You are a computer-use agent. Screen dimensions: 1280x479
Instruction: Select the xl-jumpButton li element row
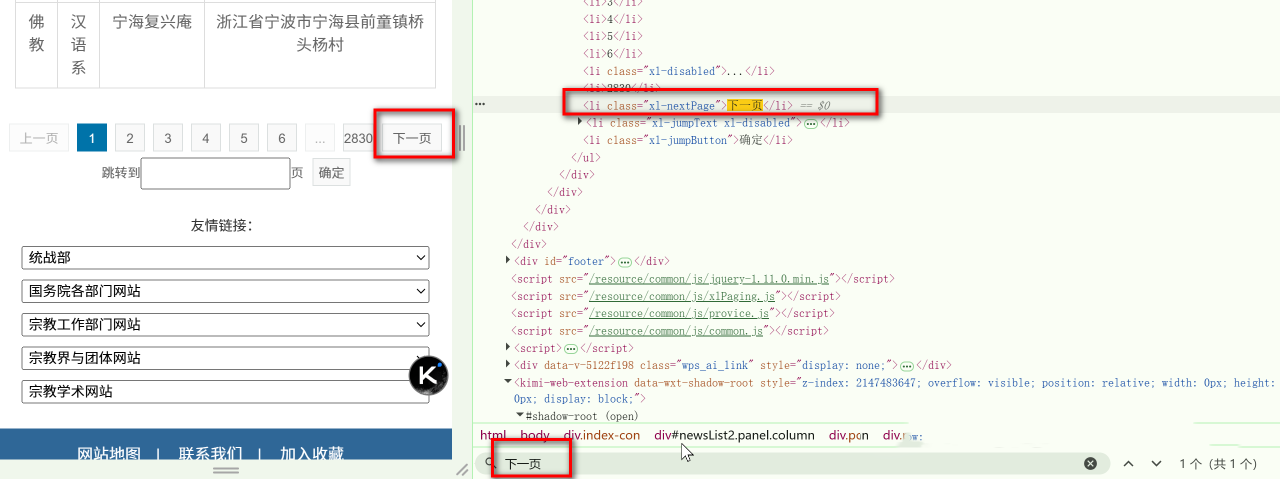click(x=688, y=140)
